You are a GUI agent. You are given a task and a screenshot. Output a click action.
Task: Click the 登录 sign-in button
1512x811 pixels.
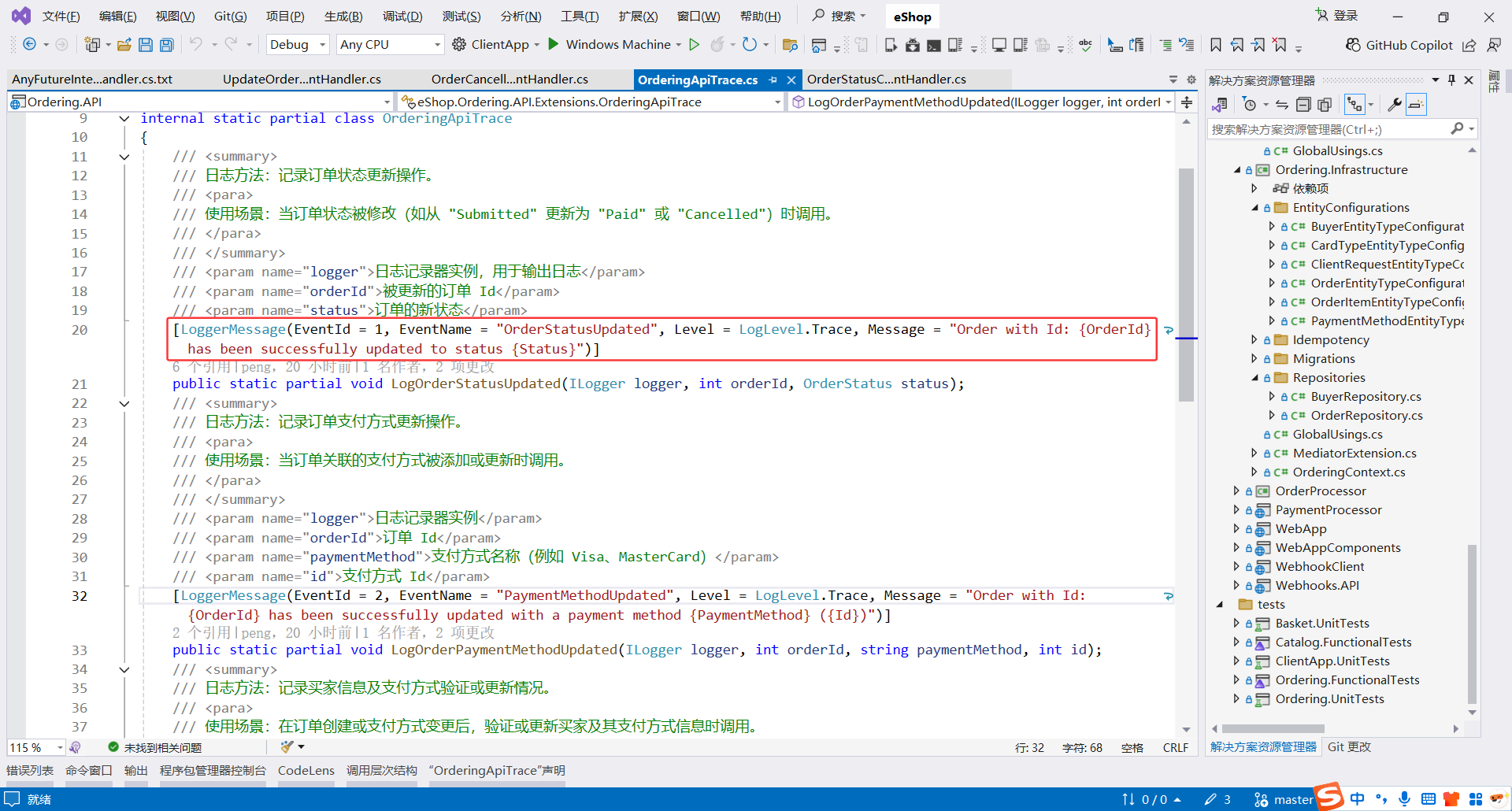click(1336, 16)
